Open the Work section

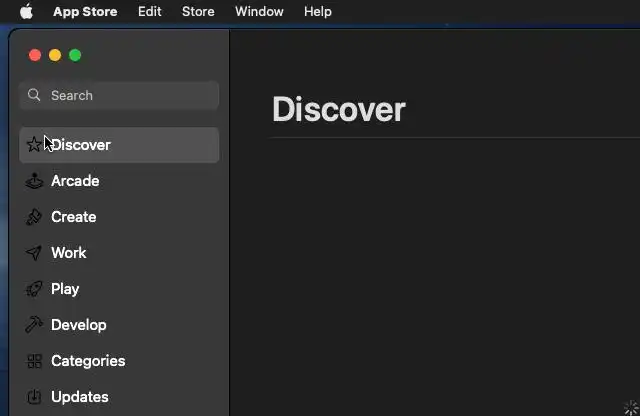point(119,253)
